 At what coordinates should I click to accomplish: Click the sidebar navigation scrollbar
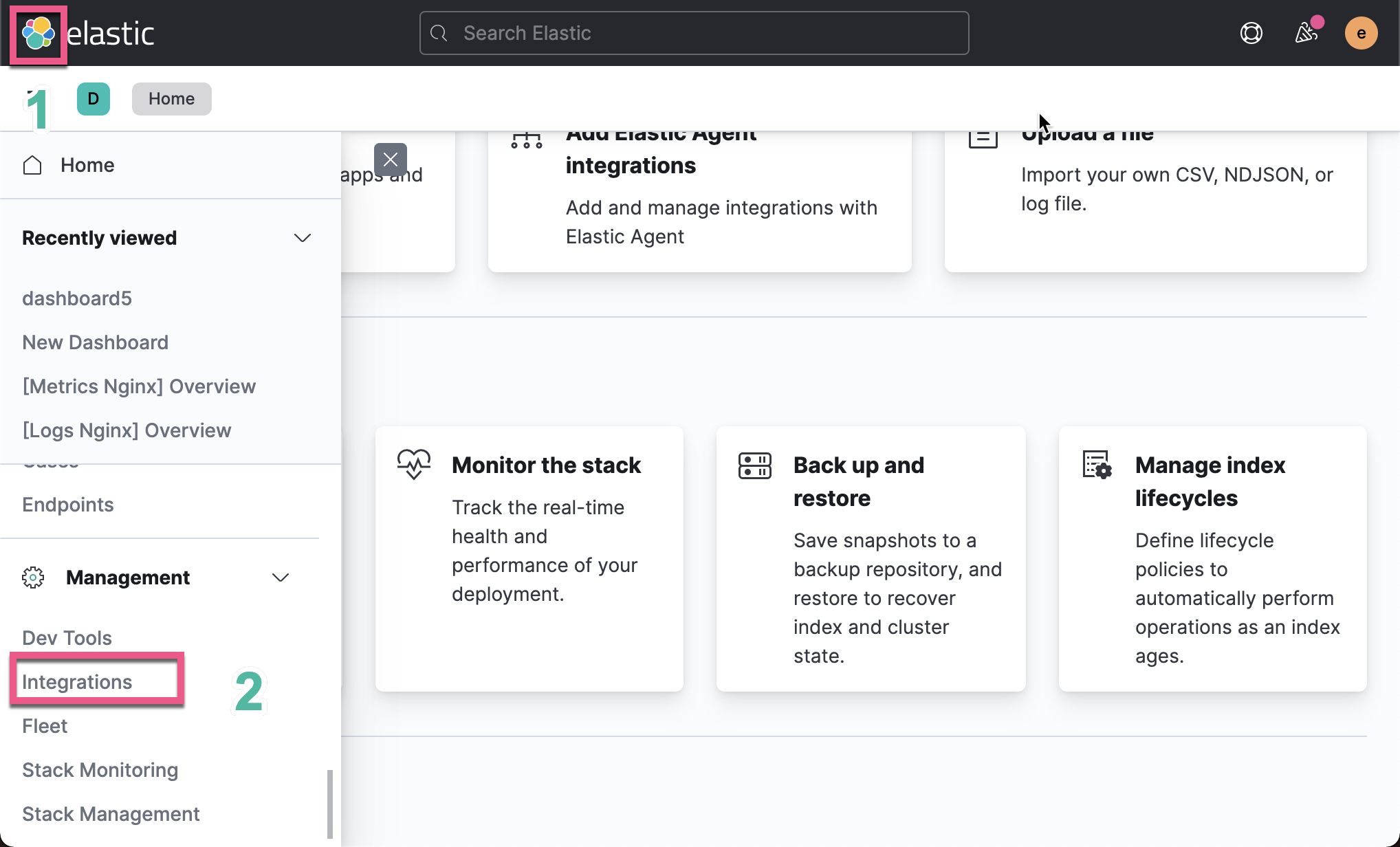point(330,804)
